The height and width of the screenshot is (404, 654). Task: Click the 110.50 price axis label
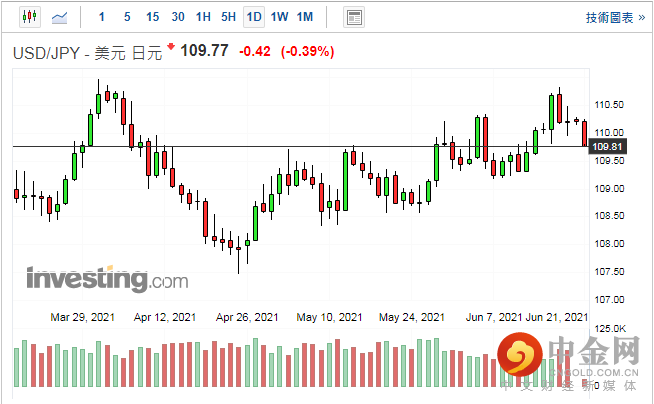[609, 105]
